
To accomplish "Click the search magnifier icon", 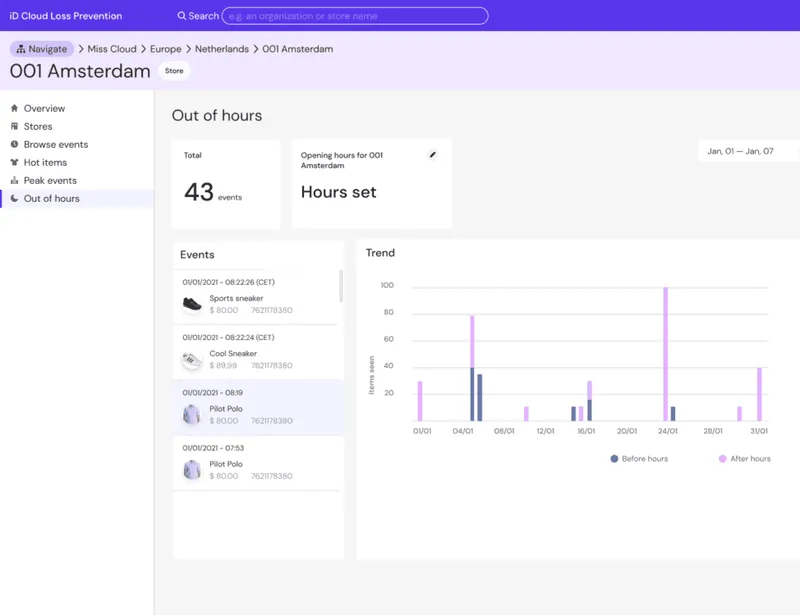I will (182, 16).
